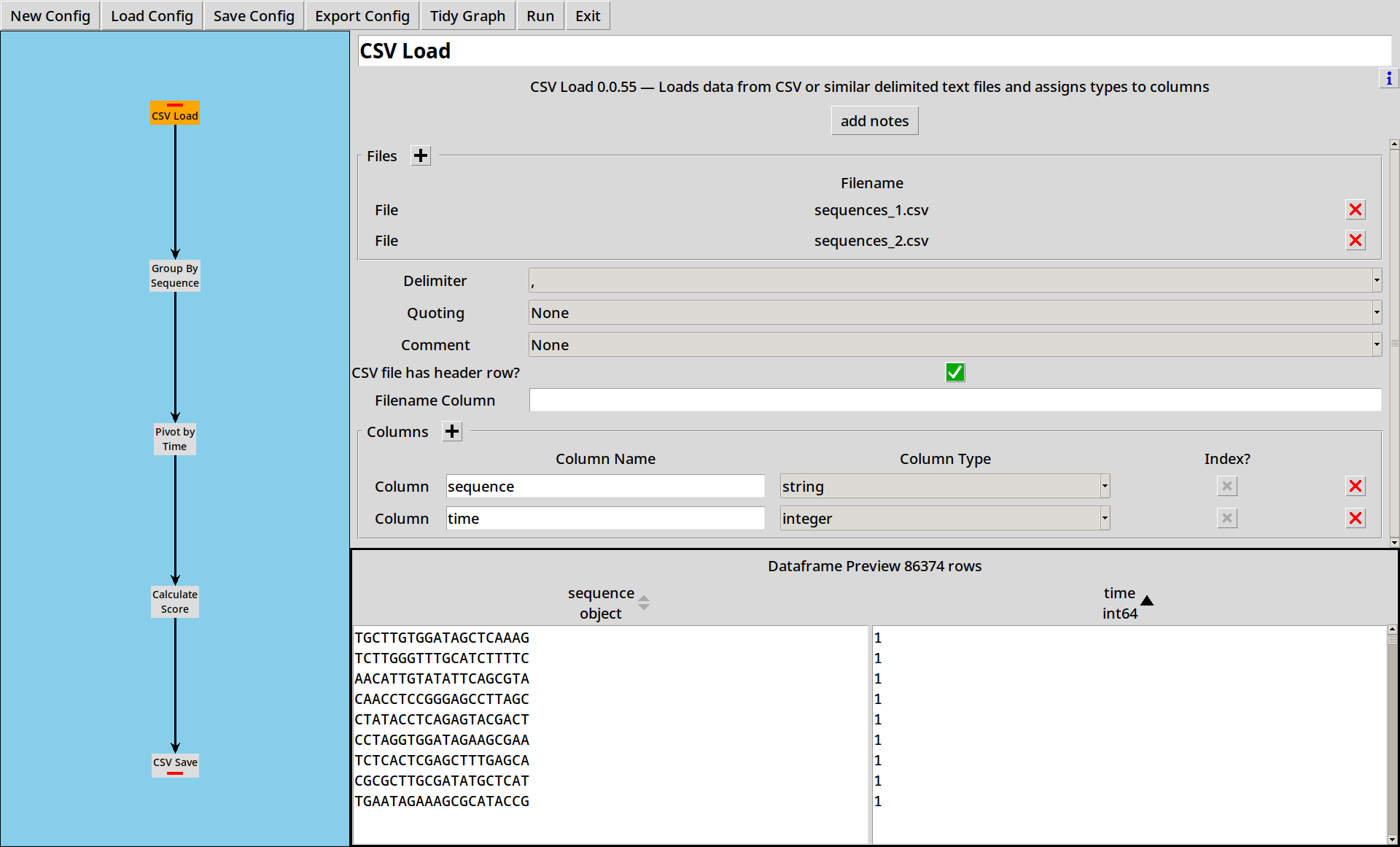Click Run in the toolbar
Viewport: 1400px width, 847px height.
click(540, 16)
